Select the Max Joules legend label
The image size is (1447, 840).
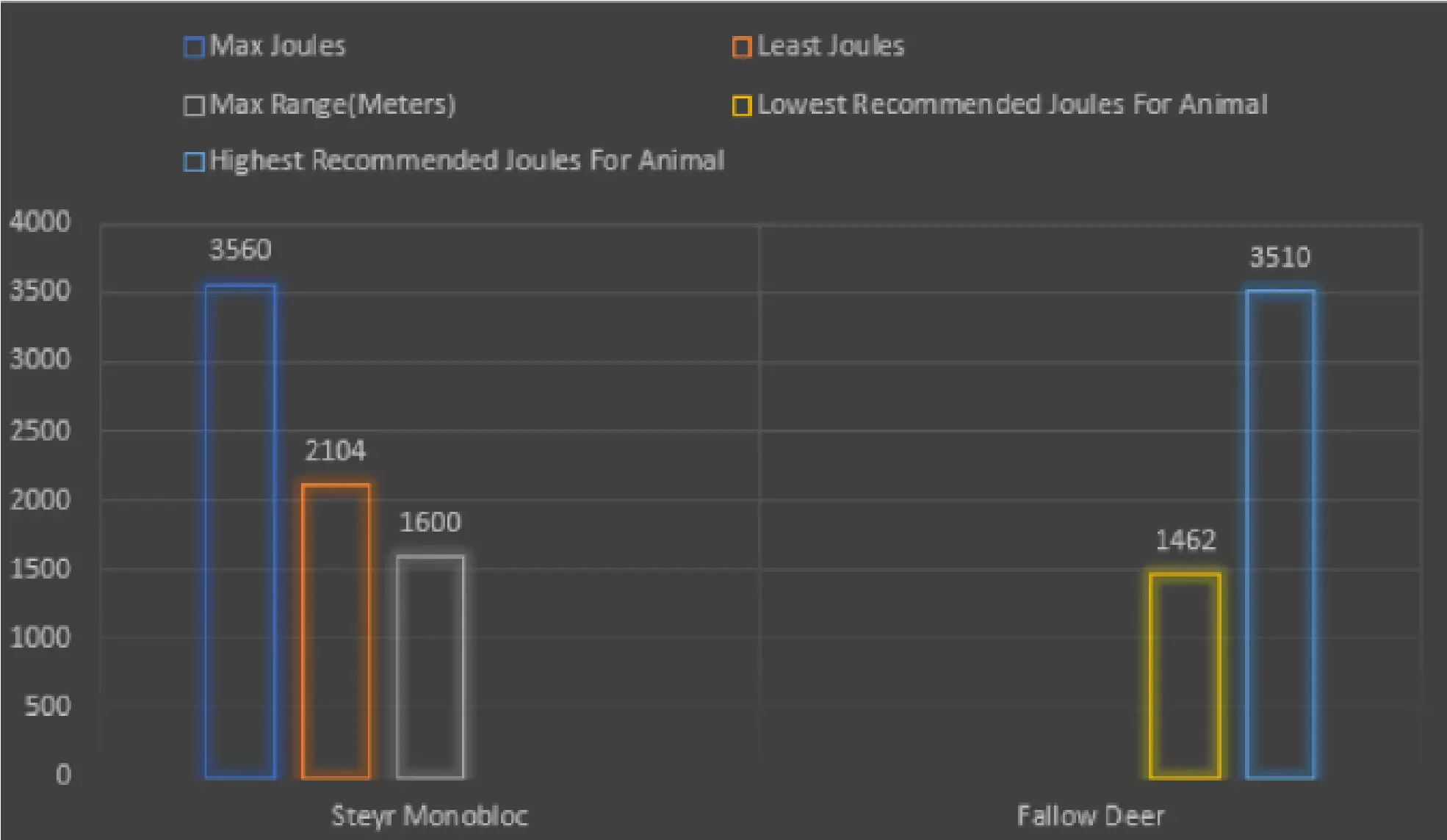click(278, 46)
